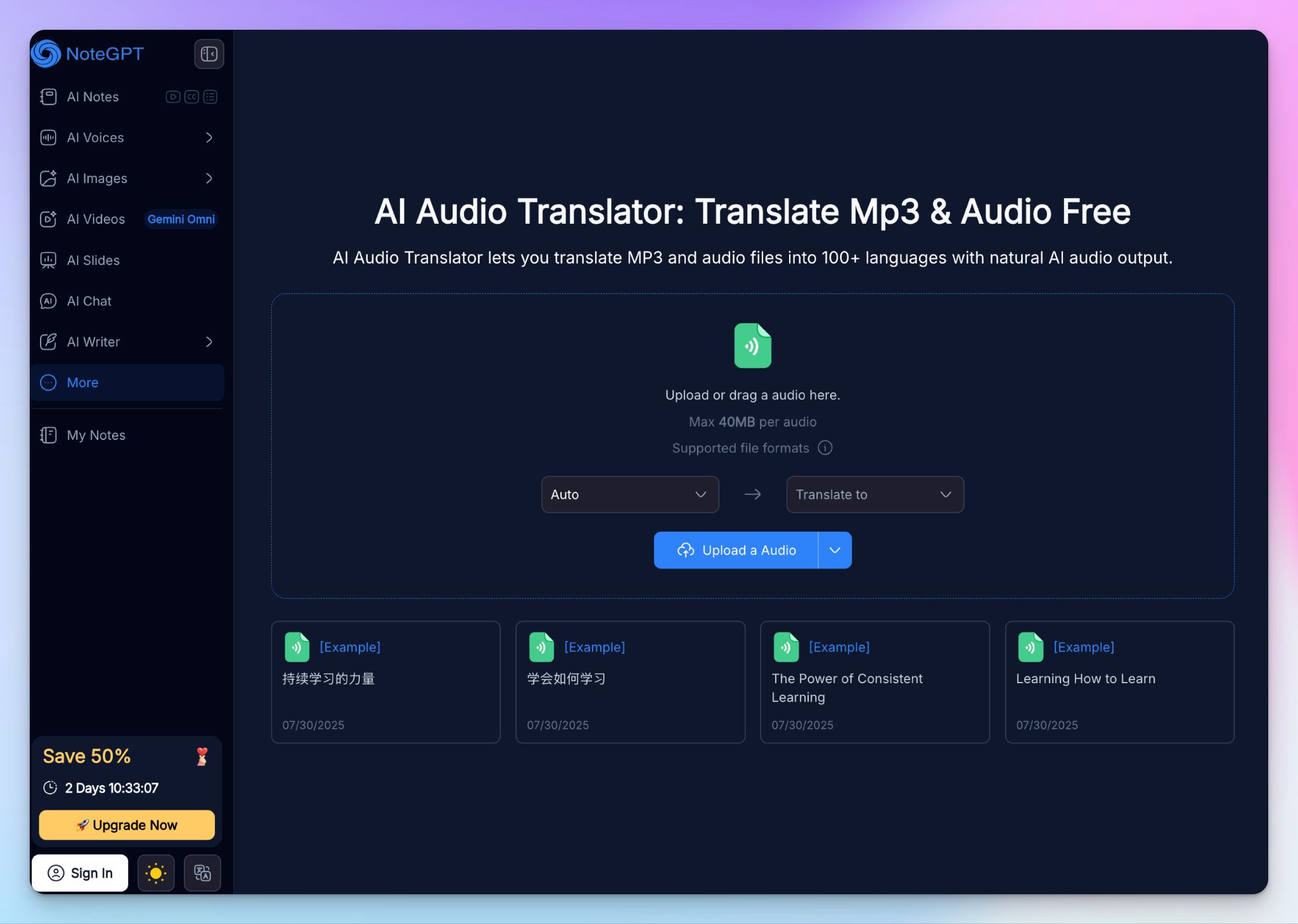1298x924 pixels.
Task: Click audio icon on 持续学习的力量 card
Action: [297, 647]
